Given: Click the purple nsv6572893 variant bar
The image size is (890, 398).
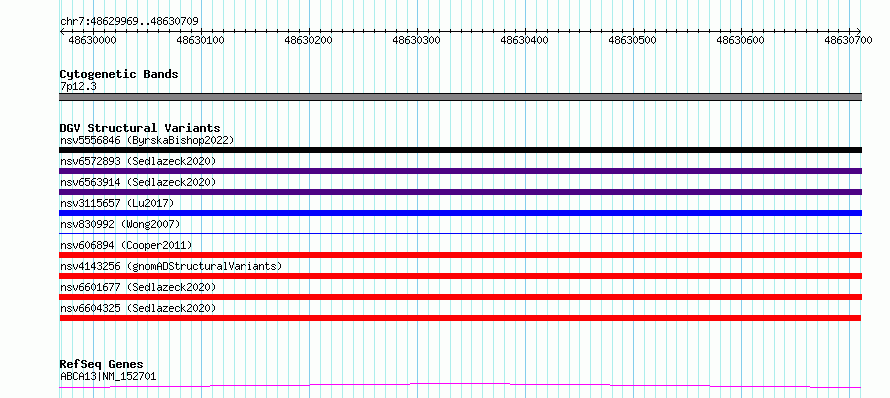Looking at the screenshot, I should point(460,171).
